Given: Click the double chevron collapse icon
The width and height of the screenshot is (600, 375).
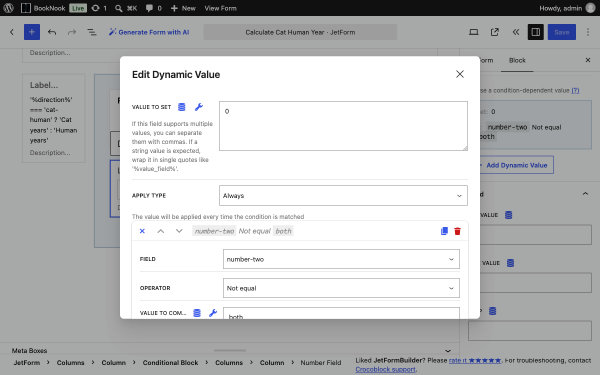Looking at the screenshot, I should tap(516, 32).
